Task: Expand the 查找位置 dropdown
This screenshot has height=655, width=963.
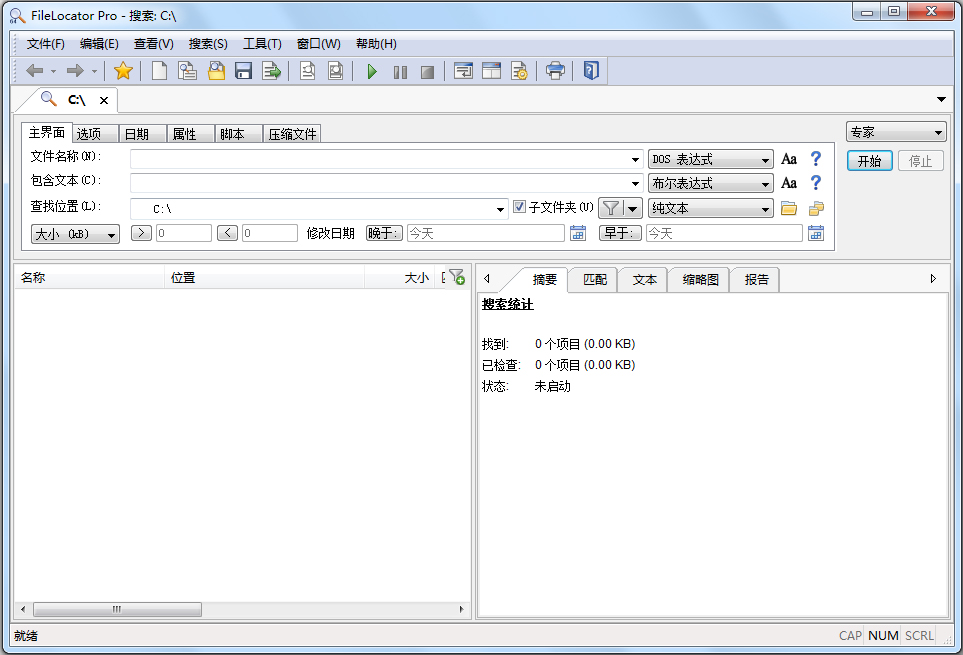Action: (x=501, y=209)
